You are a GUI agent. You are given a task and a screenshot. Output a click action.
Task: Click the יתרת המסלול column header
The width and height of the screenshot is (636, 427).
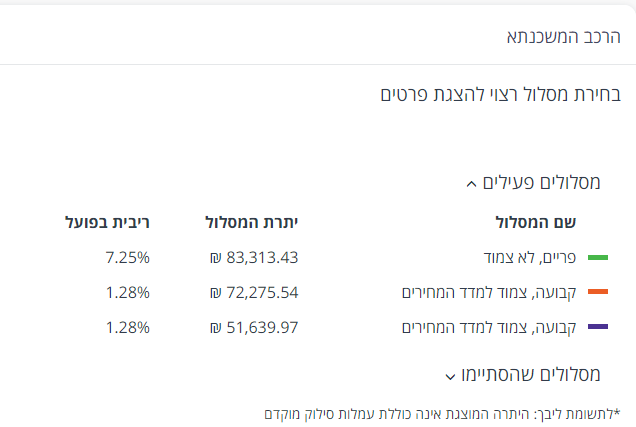point(252,222)
